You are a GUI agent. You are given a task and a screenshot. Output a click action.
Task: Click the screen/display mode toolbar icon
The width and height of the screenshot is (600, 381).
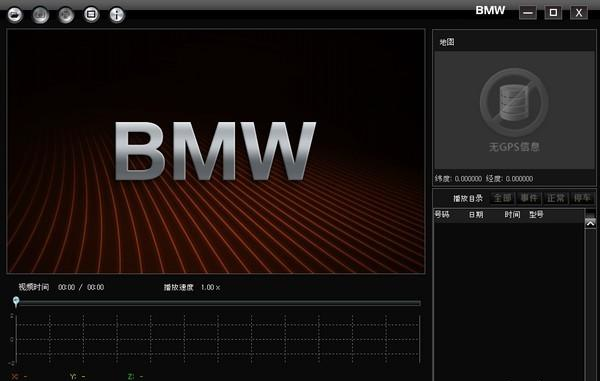[91, 15]
